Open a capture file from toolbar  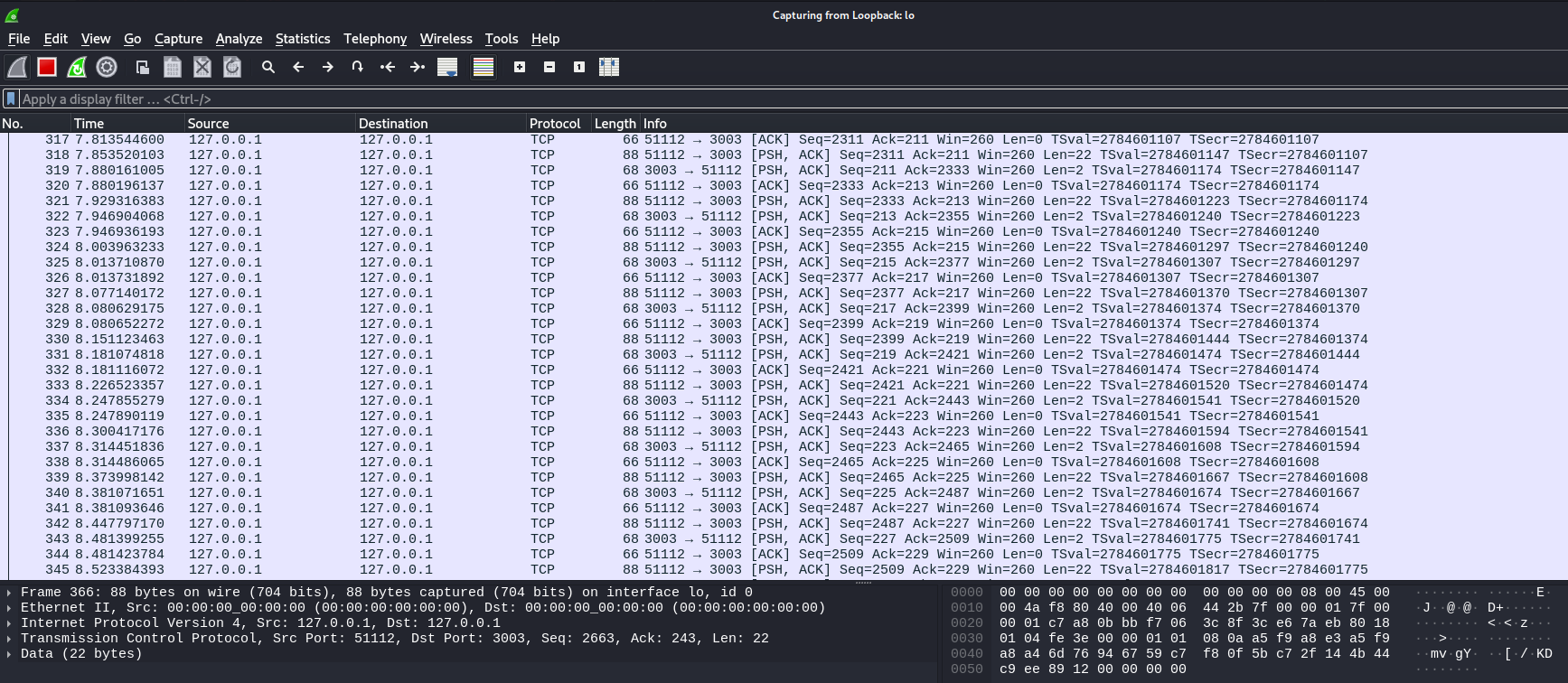(x=143, y=67)
